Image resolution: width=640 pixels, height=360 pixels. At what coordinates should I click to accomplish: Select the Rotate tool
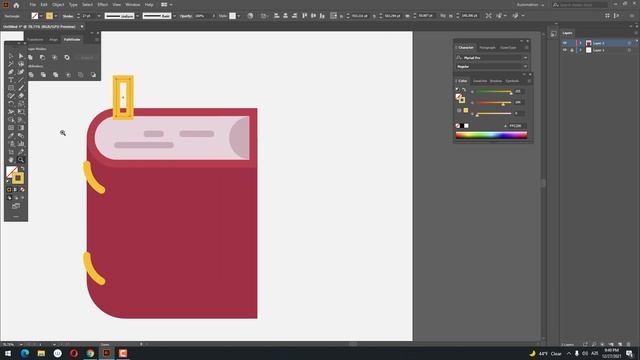tap(11, 104)
